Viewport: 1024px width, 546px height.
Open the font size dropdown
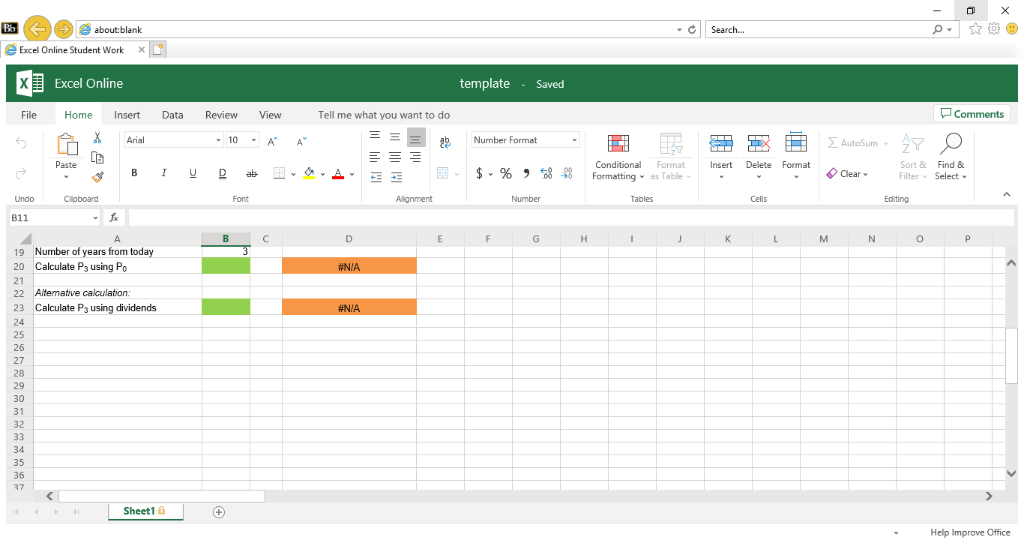(x=253, y=140)
